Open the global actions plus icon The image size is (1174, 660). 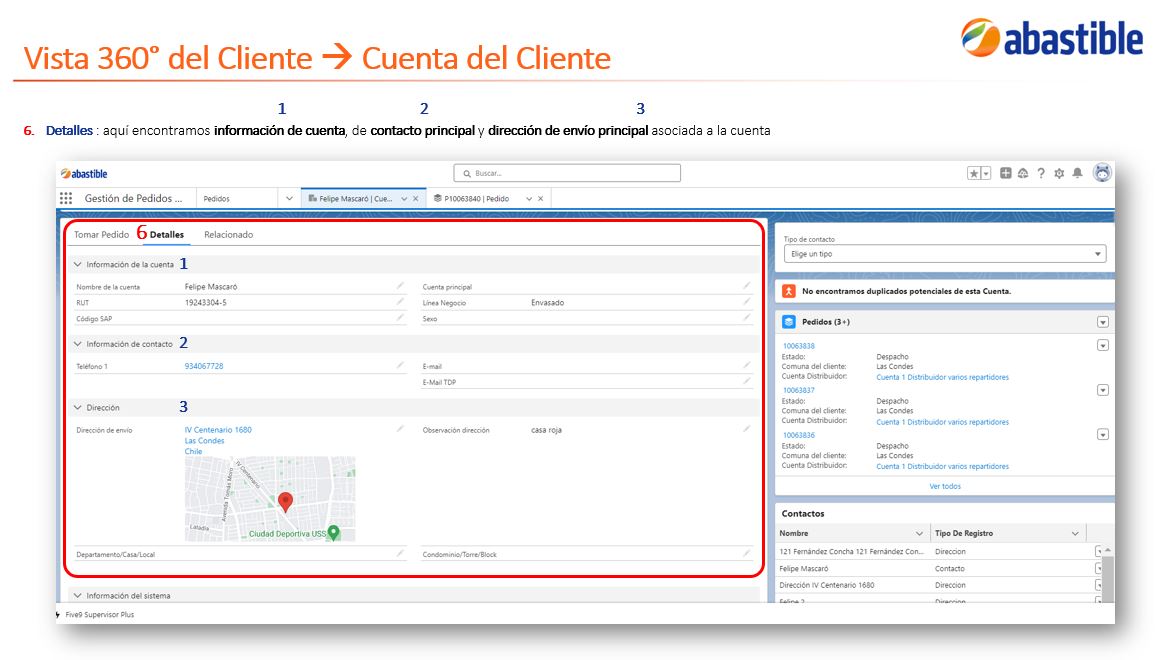coord(1006,174)
